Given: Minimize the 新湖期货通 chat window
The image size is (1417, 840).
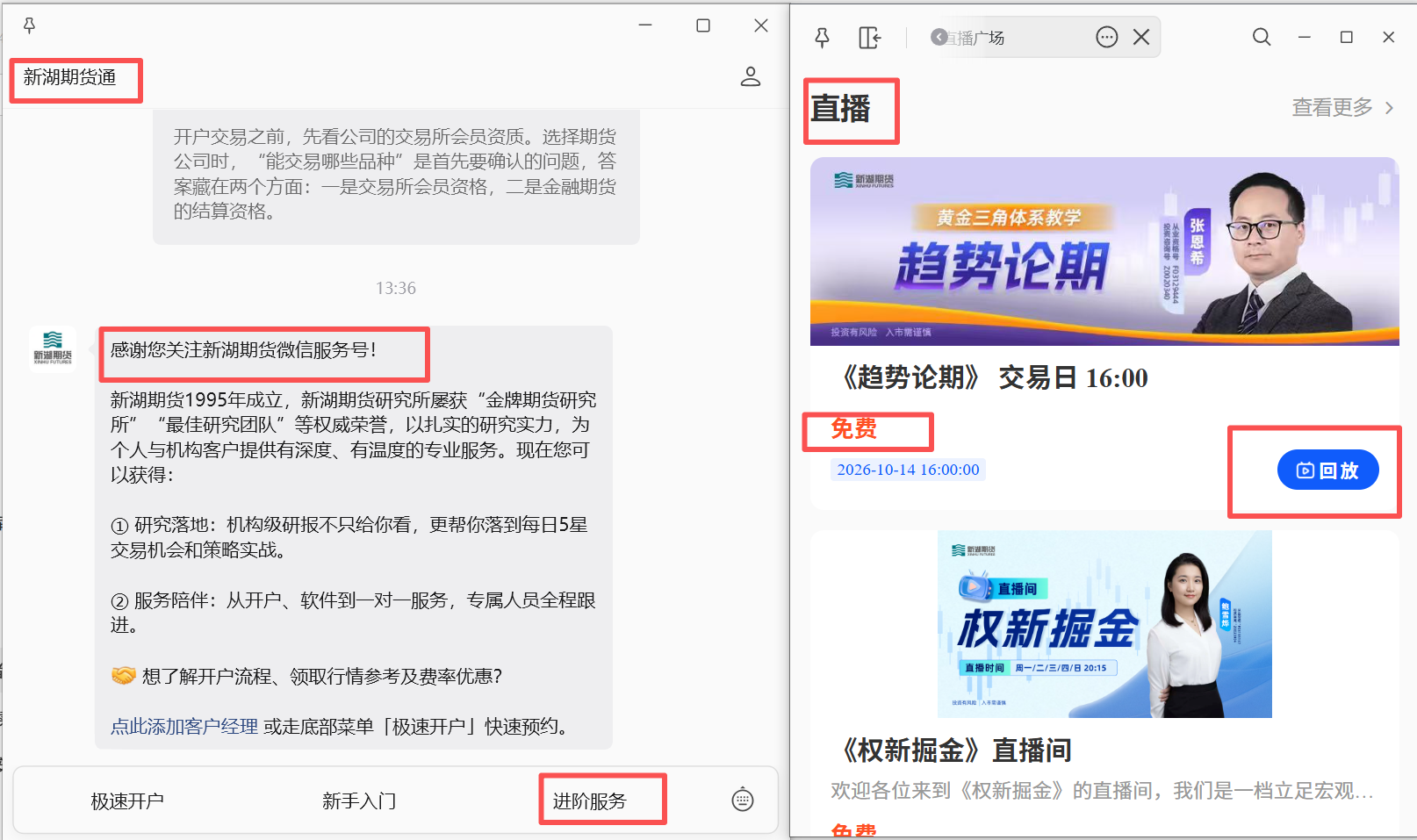Looking at the screenshot, I should [645, 25].
